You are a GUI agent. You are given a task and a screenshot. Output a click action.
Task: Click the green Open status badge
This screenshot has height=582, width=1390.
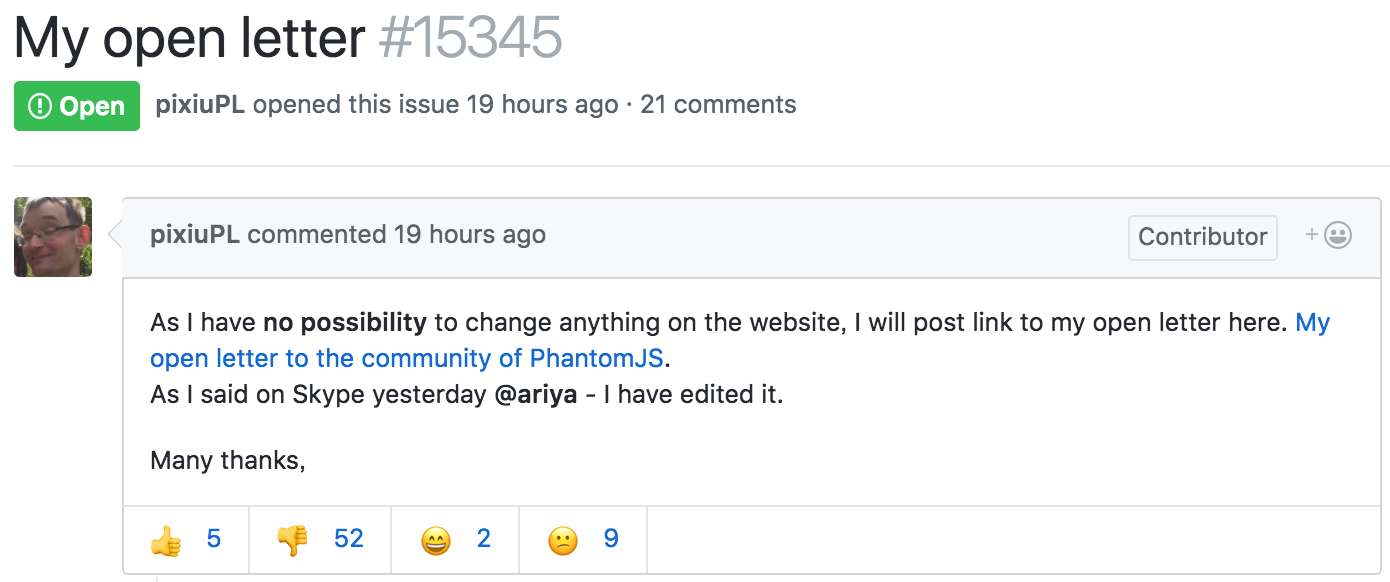77,106
